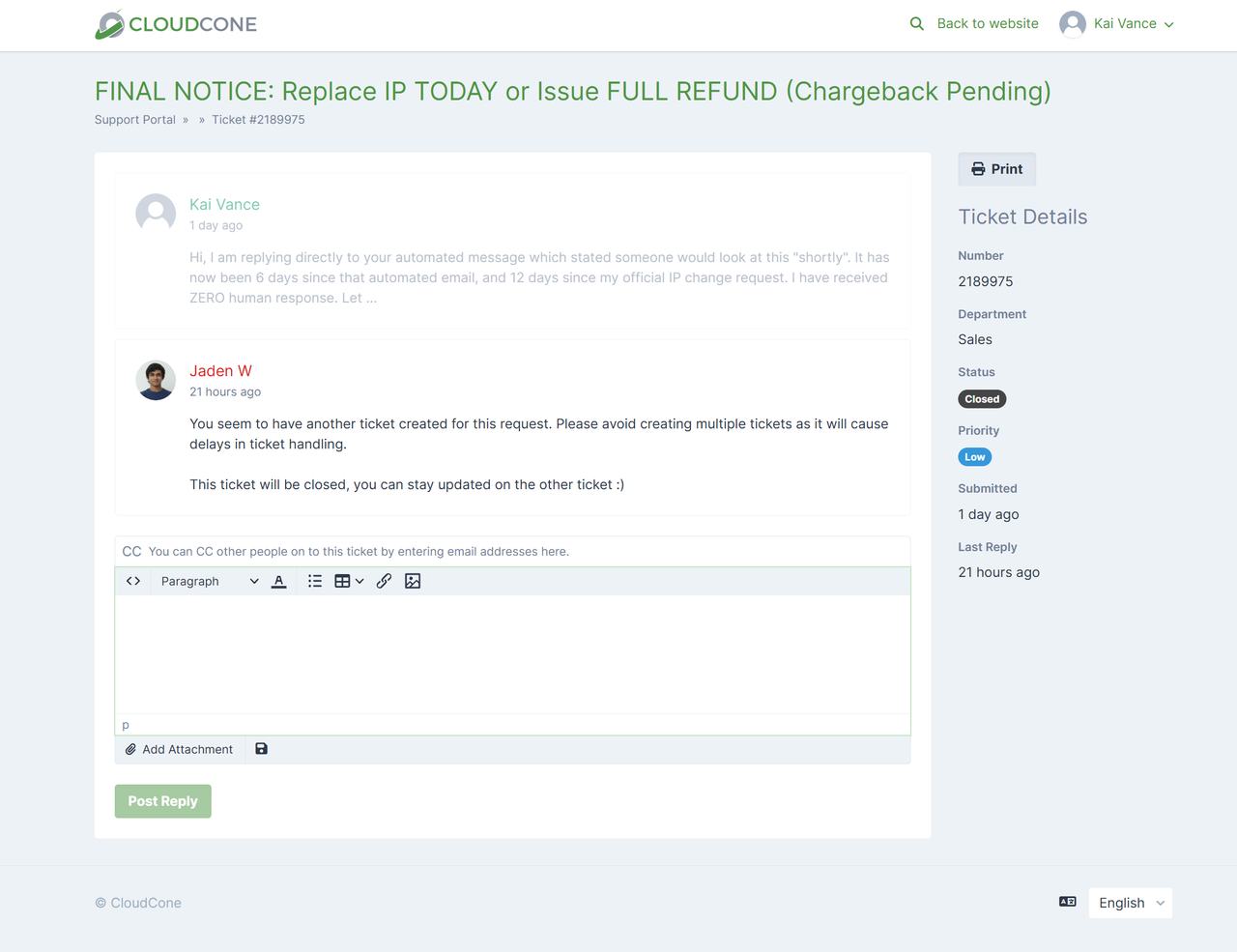Open the English language selector
The height and width of the screenshot is (952, 1237).
pos(1131,903)
